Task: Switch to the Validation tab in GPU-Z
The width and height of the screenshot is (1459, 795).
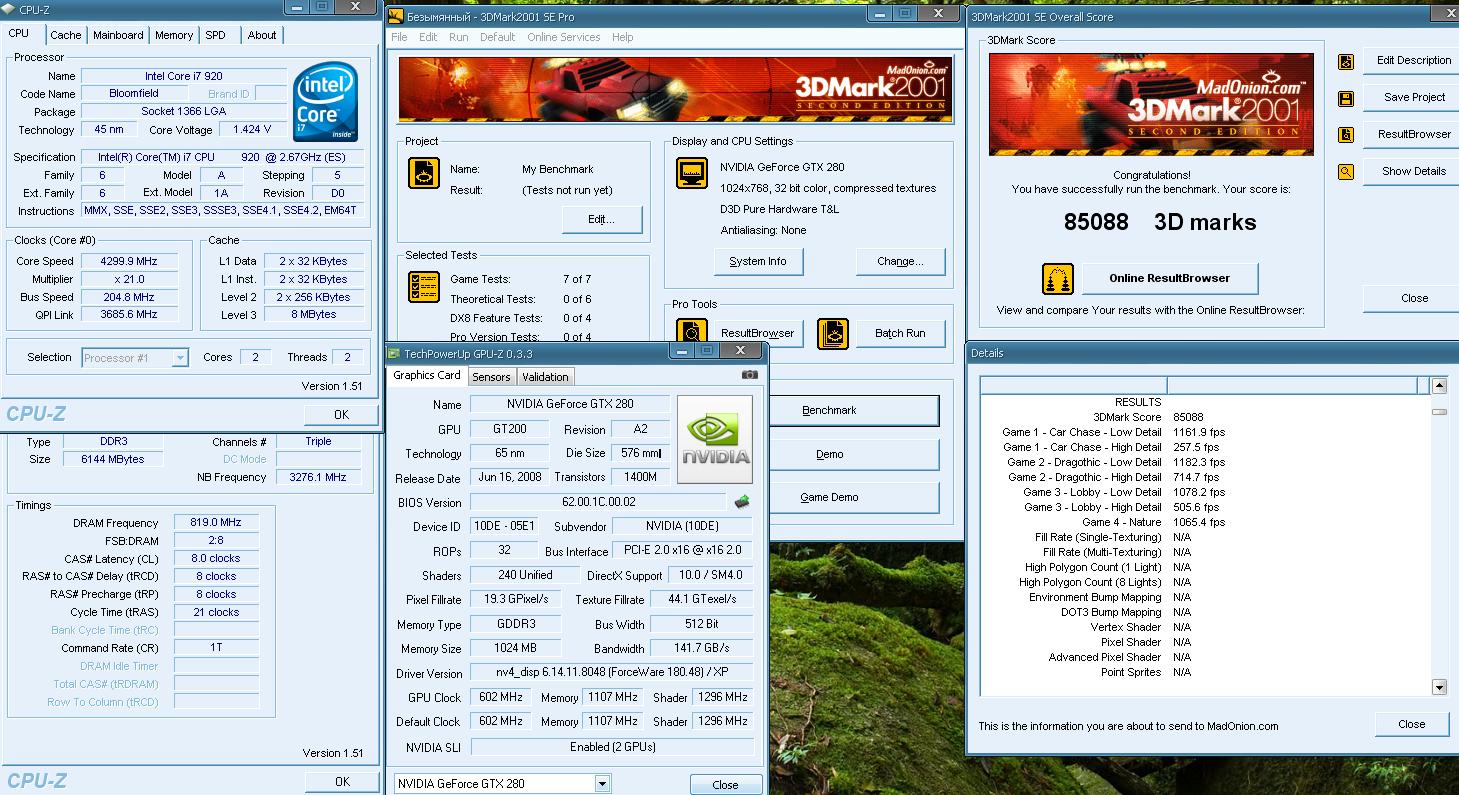Action: 545,377
